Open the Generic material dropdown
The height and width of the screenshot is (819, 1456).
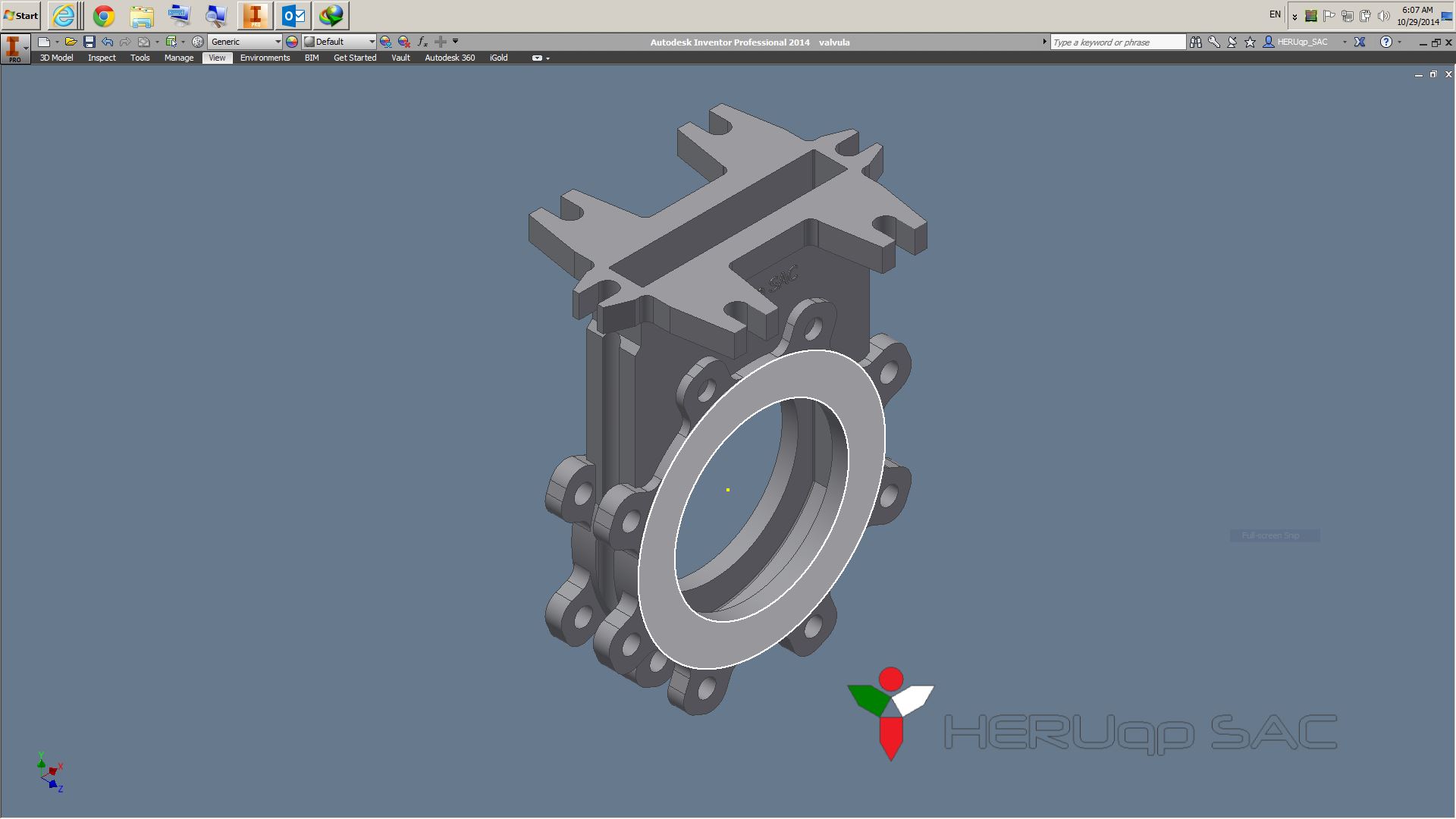278,42
